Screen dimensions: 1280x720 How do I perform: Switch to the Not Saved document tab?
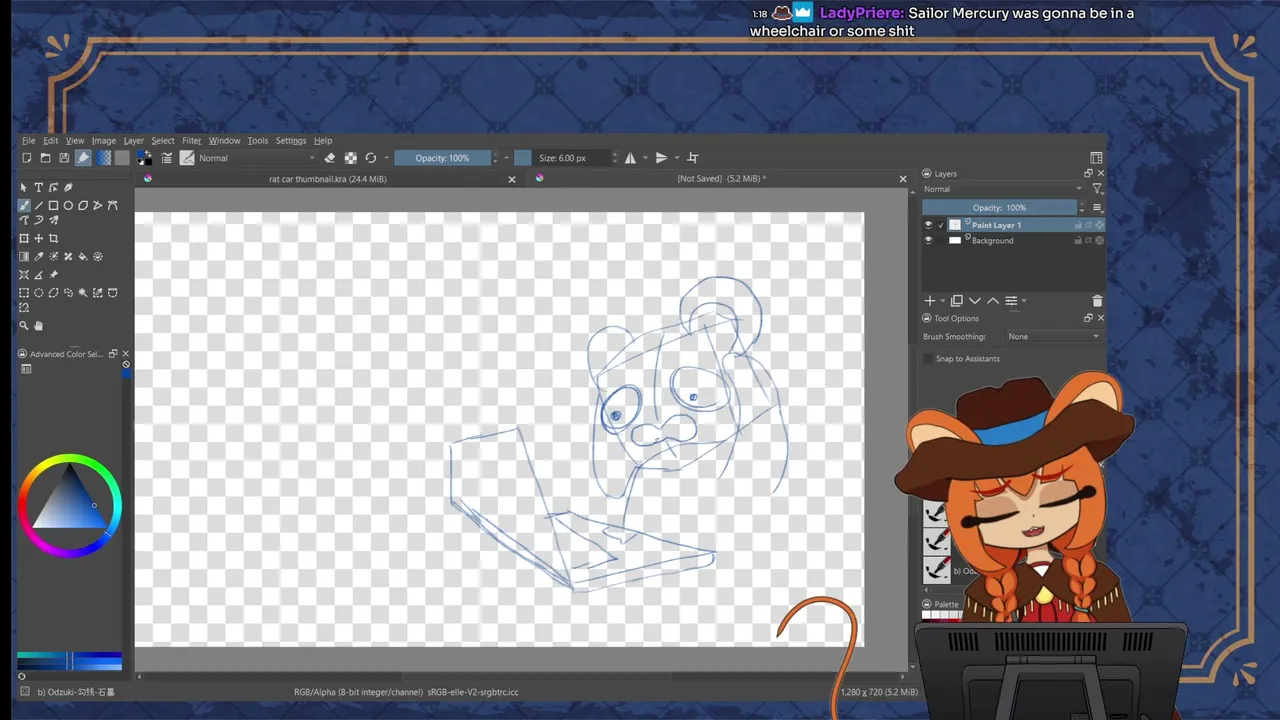click(721, 179)
